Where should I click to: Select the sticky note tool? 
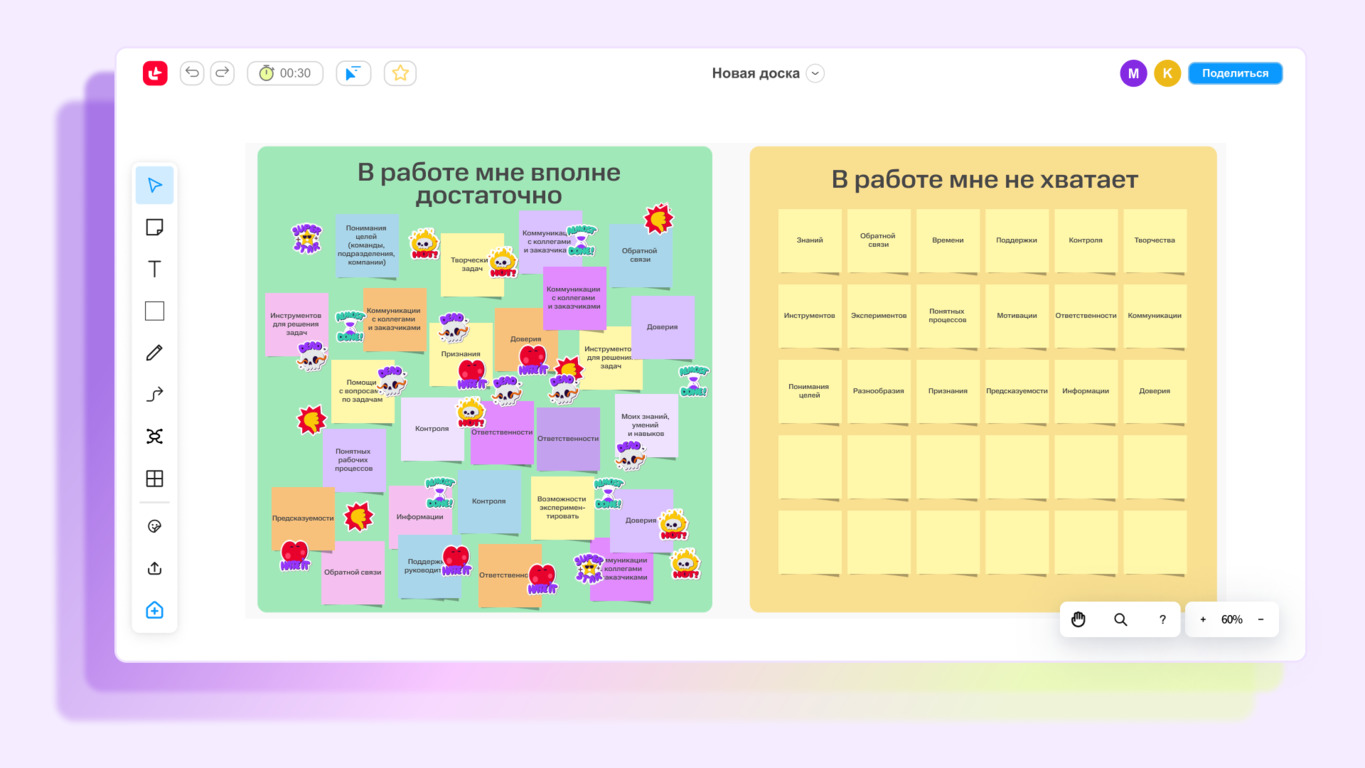tap(154, 228)
